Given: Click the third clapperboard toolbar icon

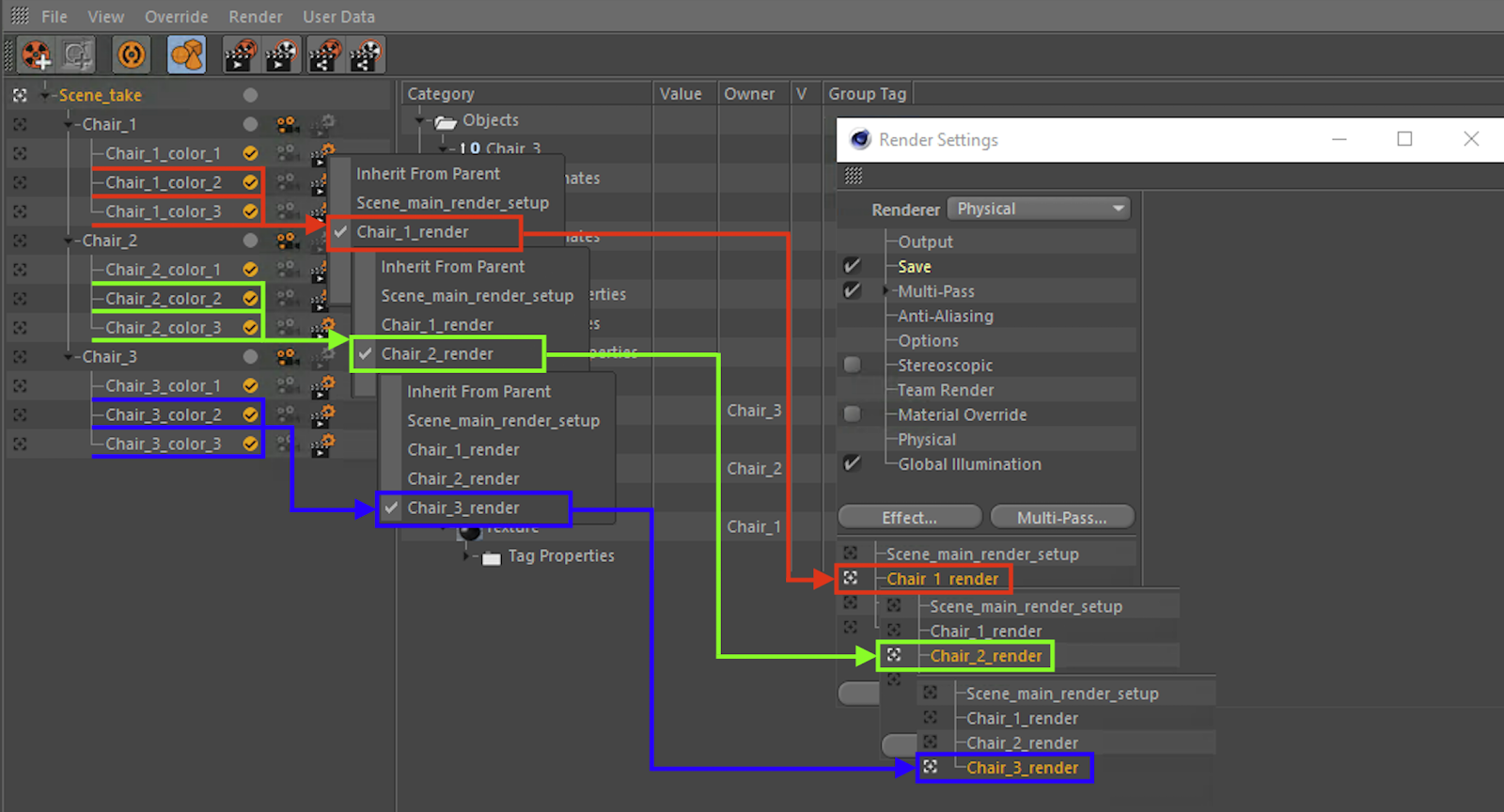Looking at the screenshot, I should [x=325, y=55].
